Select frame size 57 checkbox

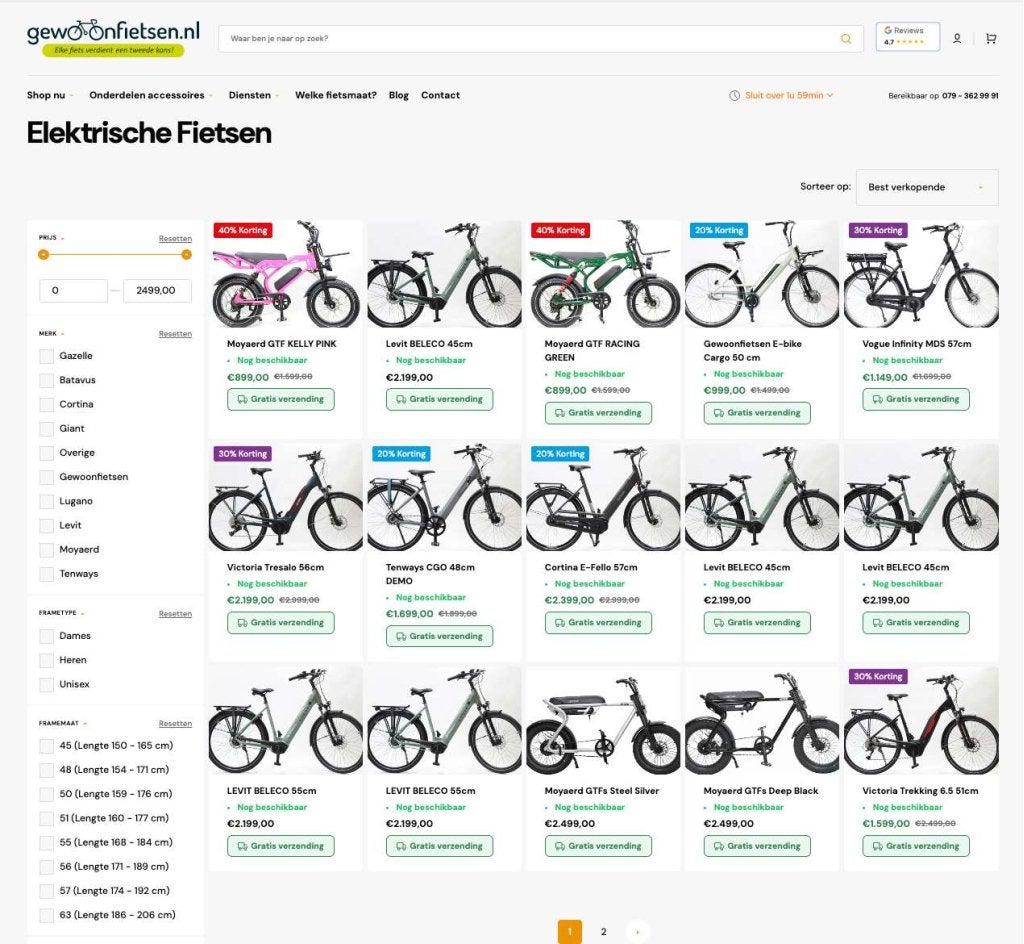click(x=46, y=891)
